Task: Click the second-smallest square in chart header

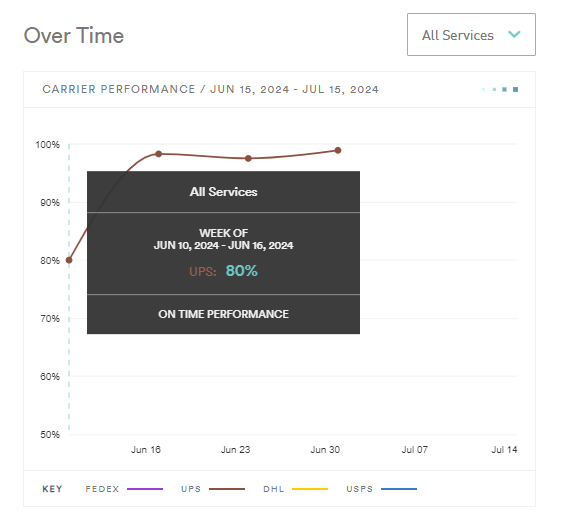Action: (x=494, y=89)
